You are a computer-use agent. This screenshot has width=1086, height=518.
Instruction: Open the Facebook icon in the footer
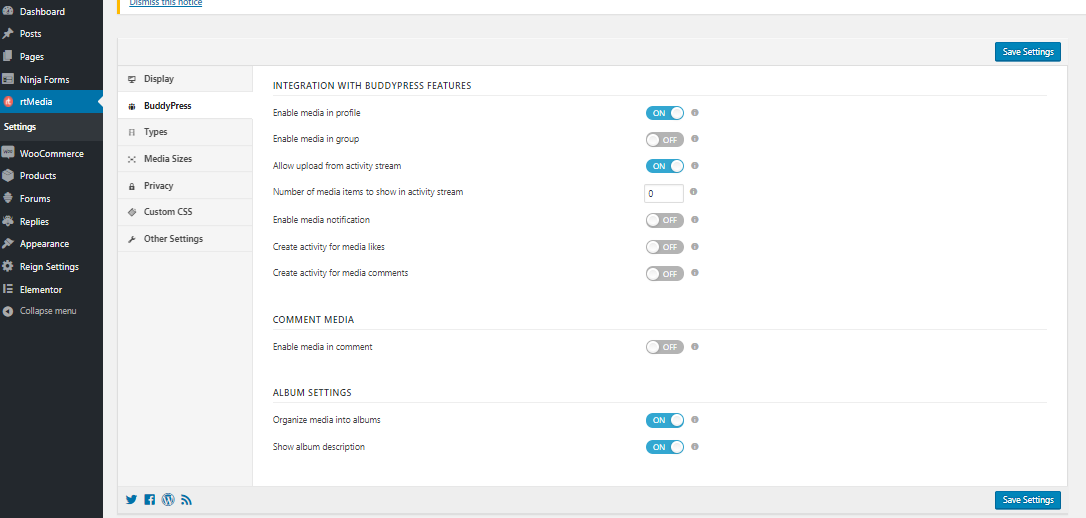pyautogui.click(x=150, y=499)
